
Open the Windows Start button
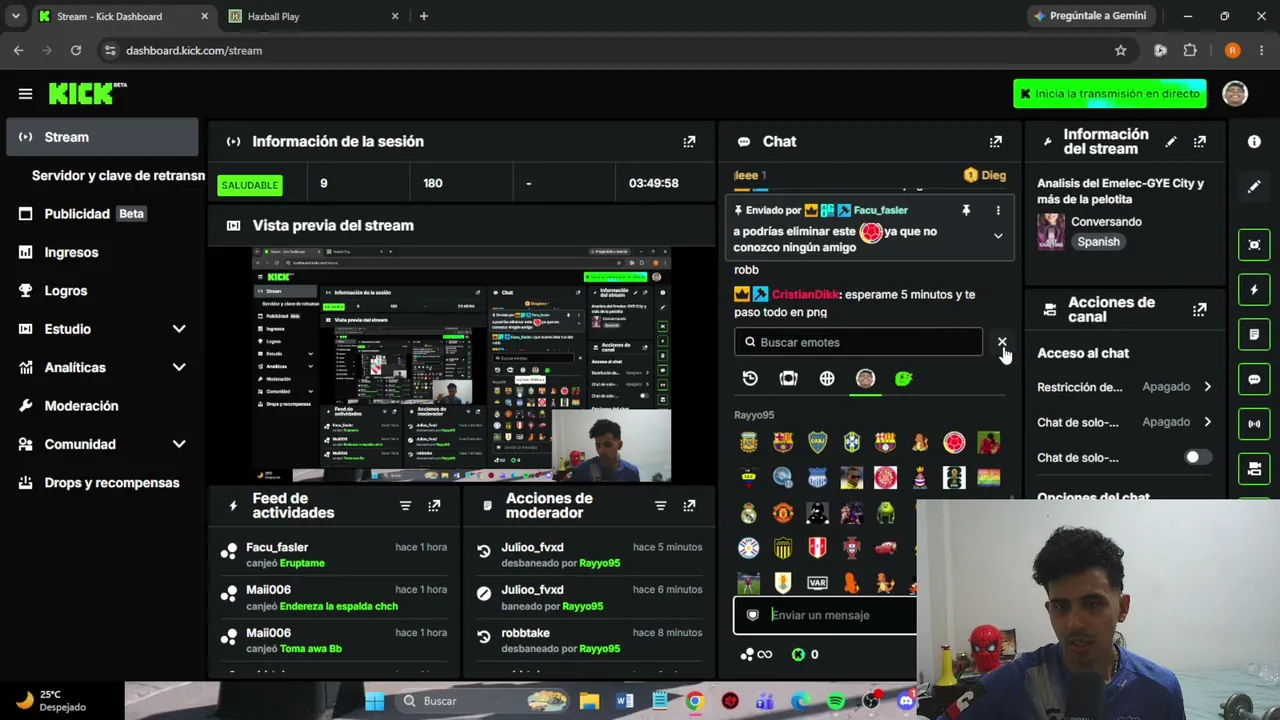pyautogui.click(x=375, y=701)
